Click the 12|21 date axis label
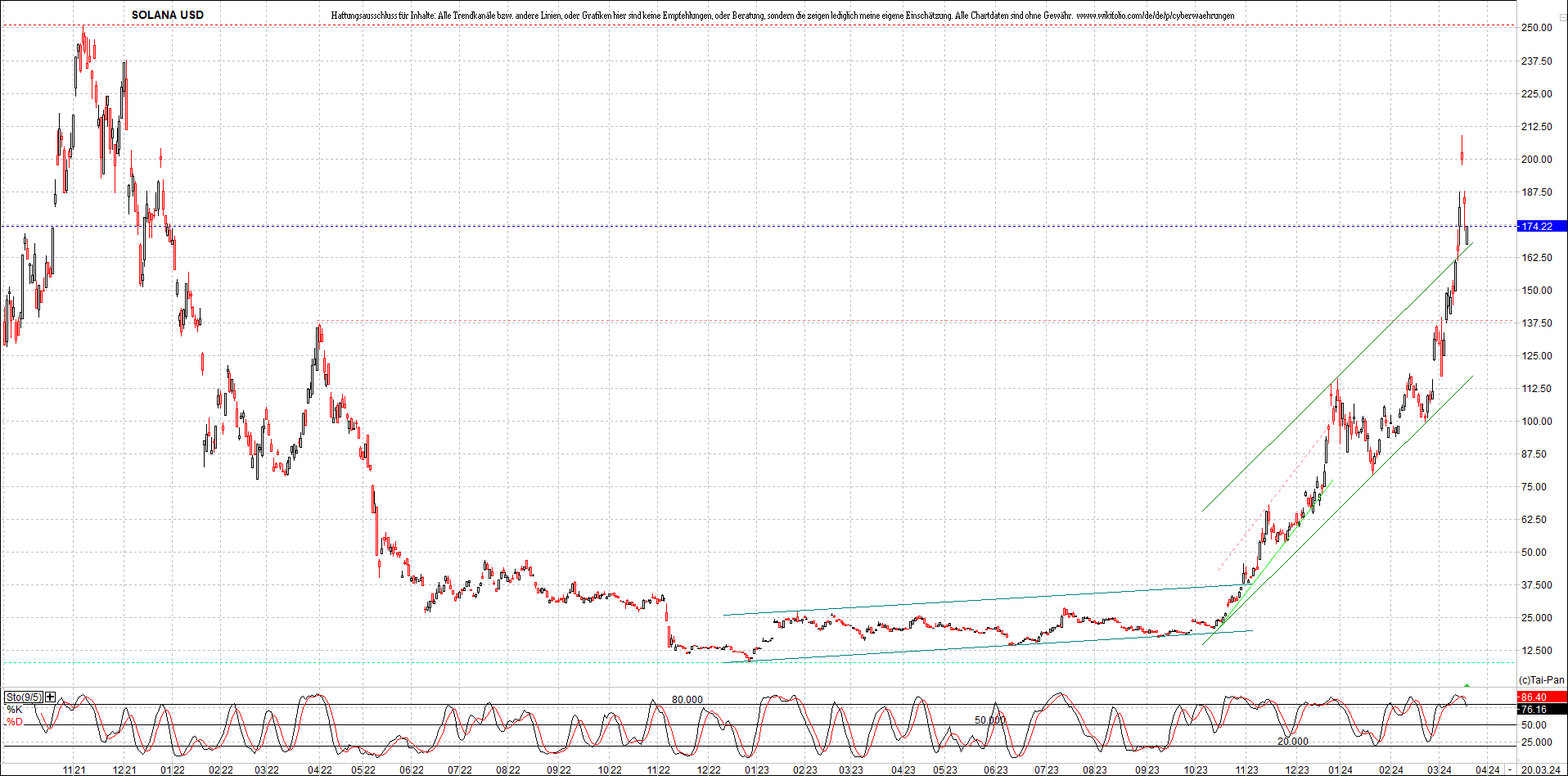 (124, 770)
